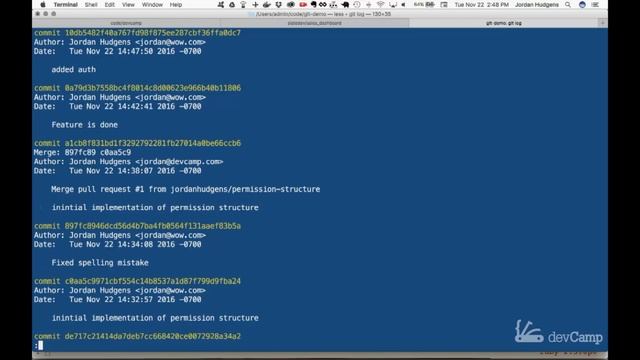640x360 pixels.
Task: Click commit hash 10db5482f40a767fd98f875ee287cbf36ffa0dc7
Action: [153, 33]
